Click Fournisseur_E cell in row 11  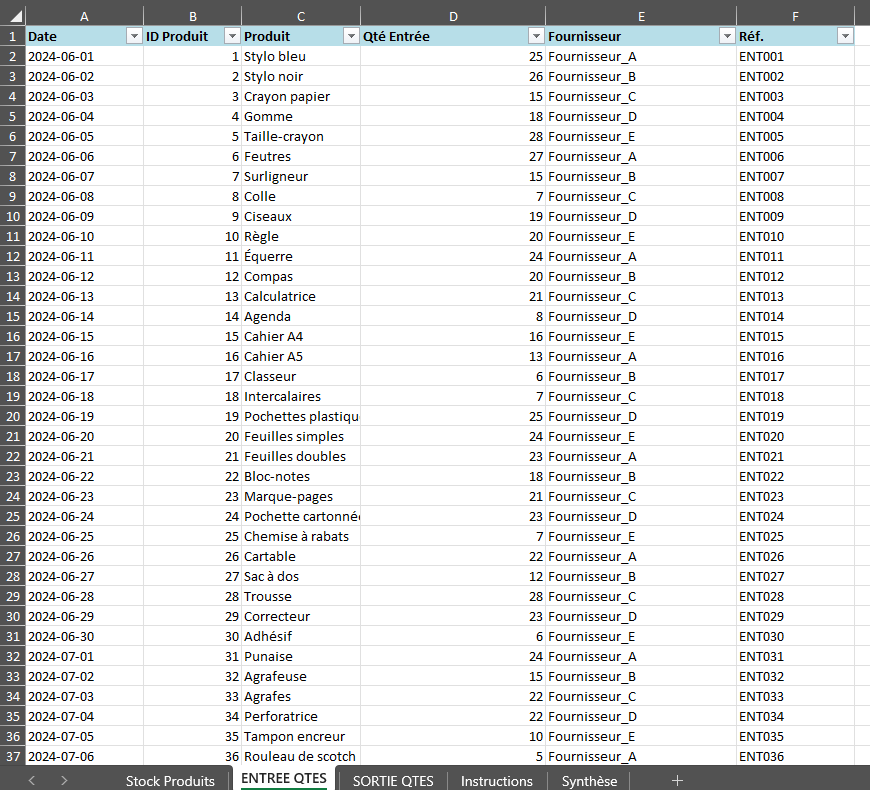tap(641, 236)
